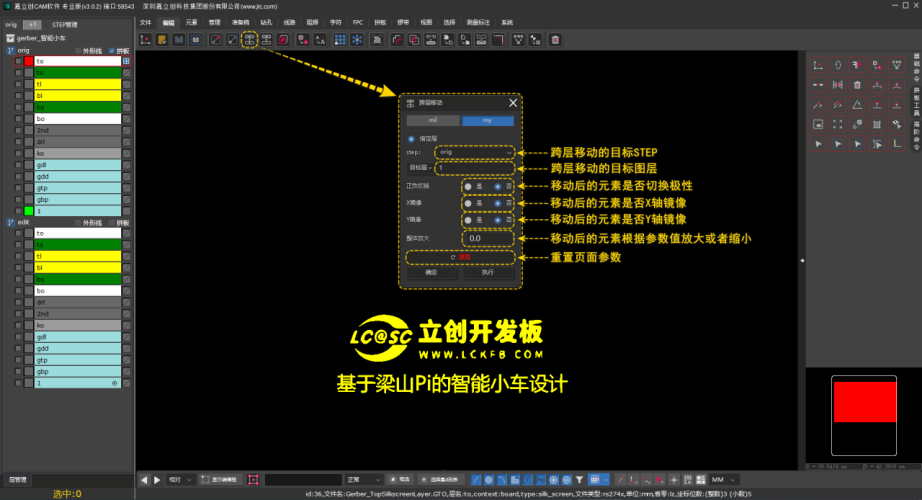Click the red corner fillet line icon
This screenshot has width=922, height=500.
[498, 40]
